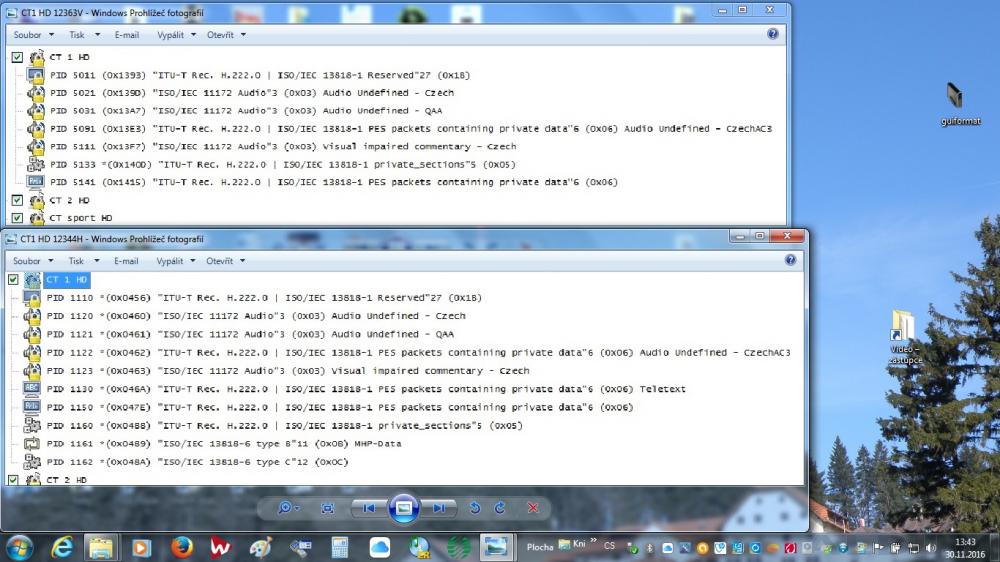Click E-mail in CT1 HD 12344H window

pyautogui.click(x=126, y=261)
